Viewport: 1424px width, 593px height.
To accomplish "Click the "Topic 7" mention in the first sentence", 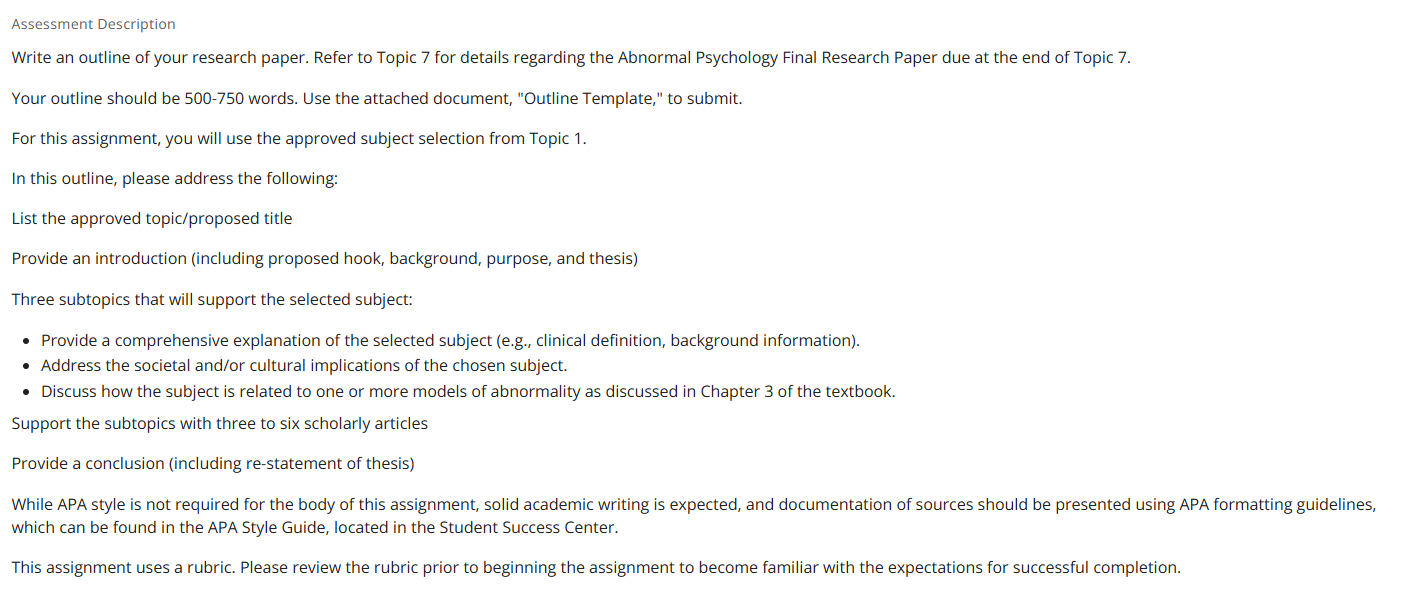I will (403, 57).
